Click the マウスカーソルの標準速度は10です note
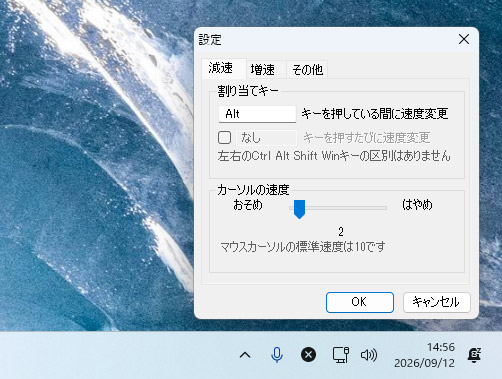Viewport: 502px width, 379px height. pos(303,247)
